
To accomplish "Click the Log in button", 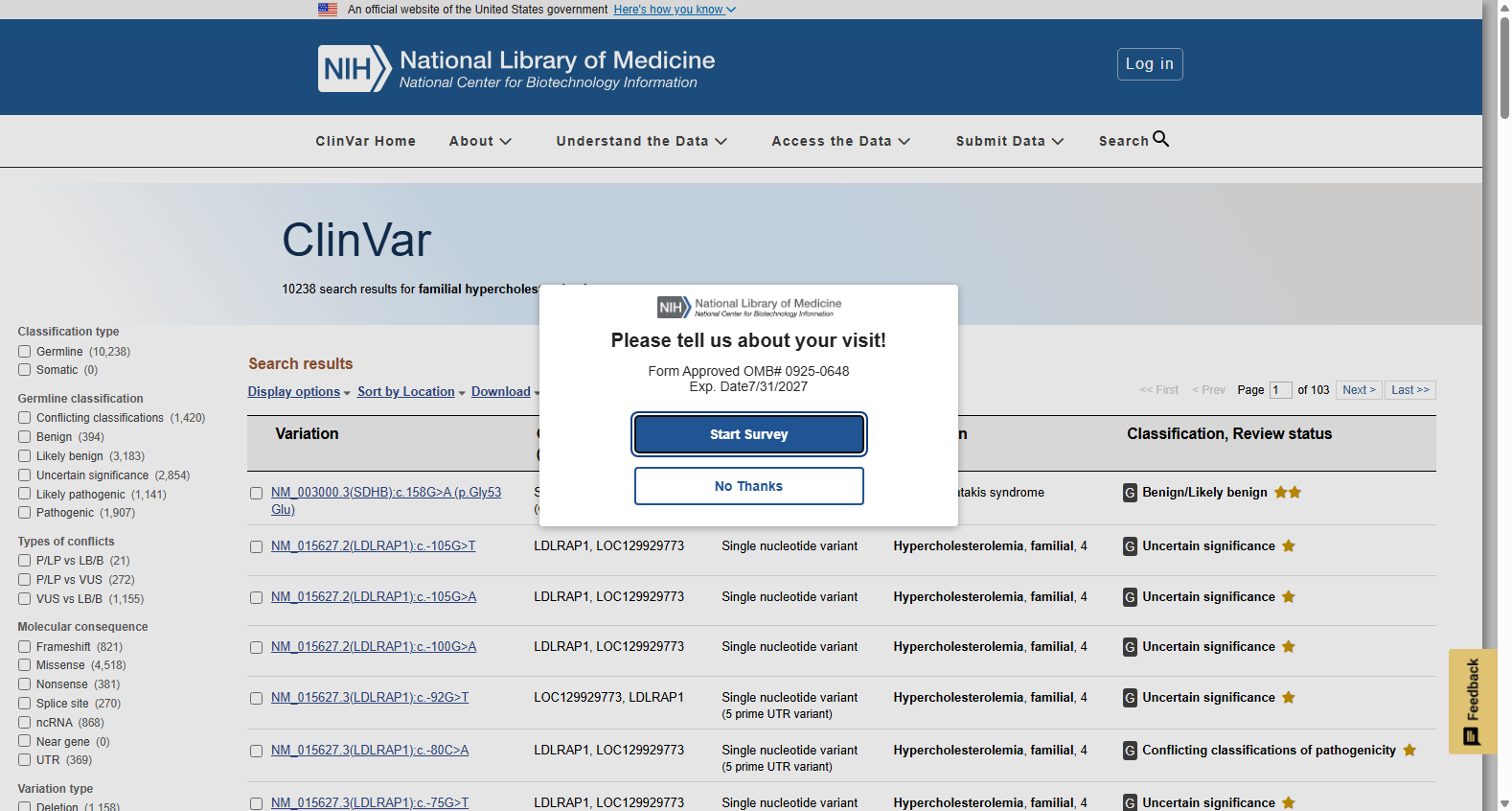I will 1150,64.
